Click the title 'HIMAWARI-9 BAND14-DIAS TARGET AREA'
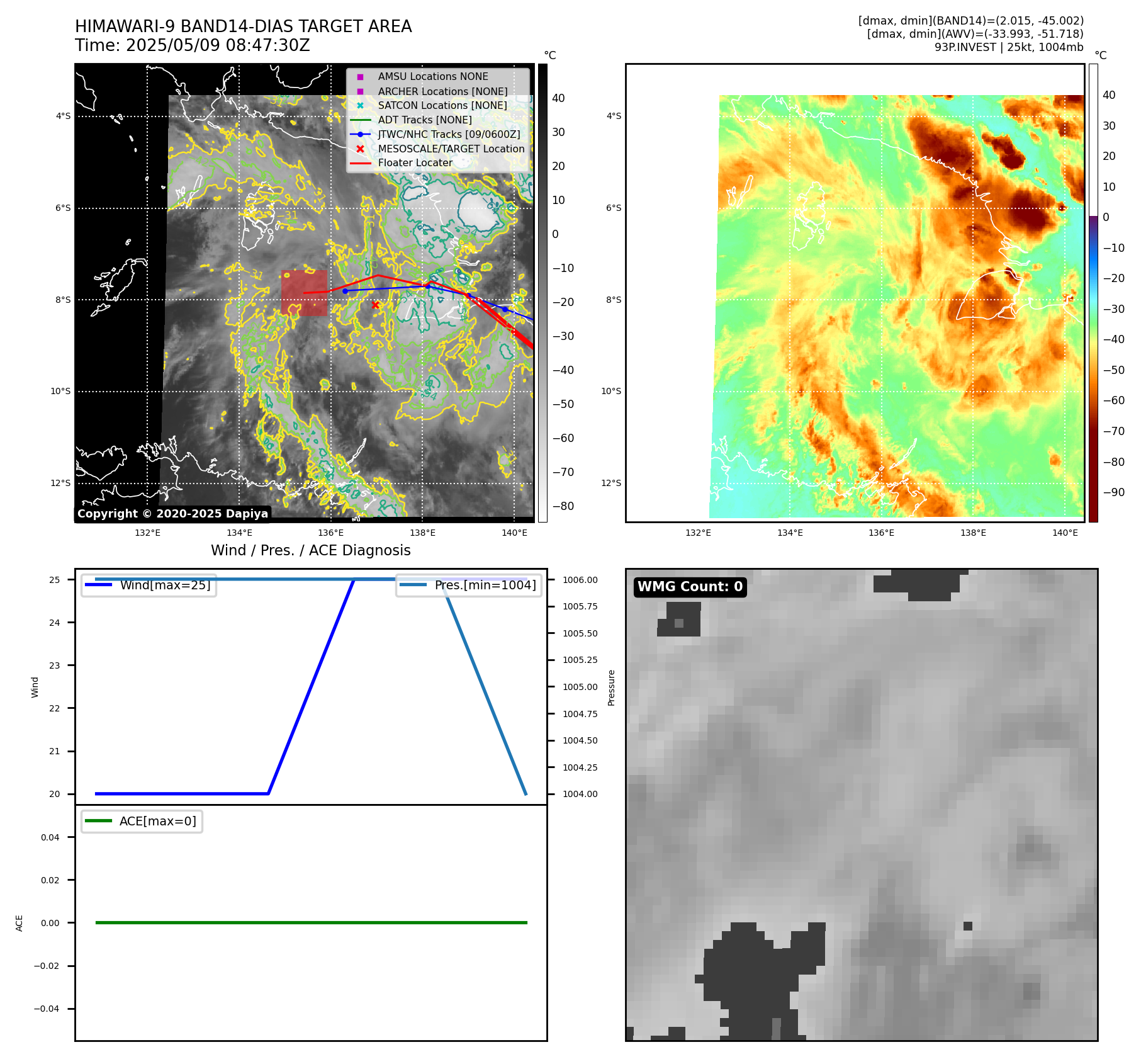The width and height of the screenshot is (1141, 1064). pos(243,26)
